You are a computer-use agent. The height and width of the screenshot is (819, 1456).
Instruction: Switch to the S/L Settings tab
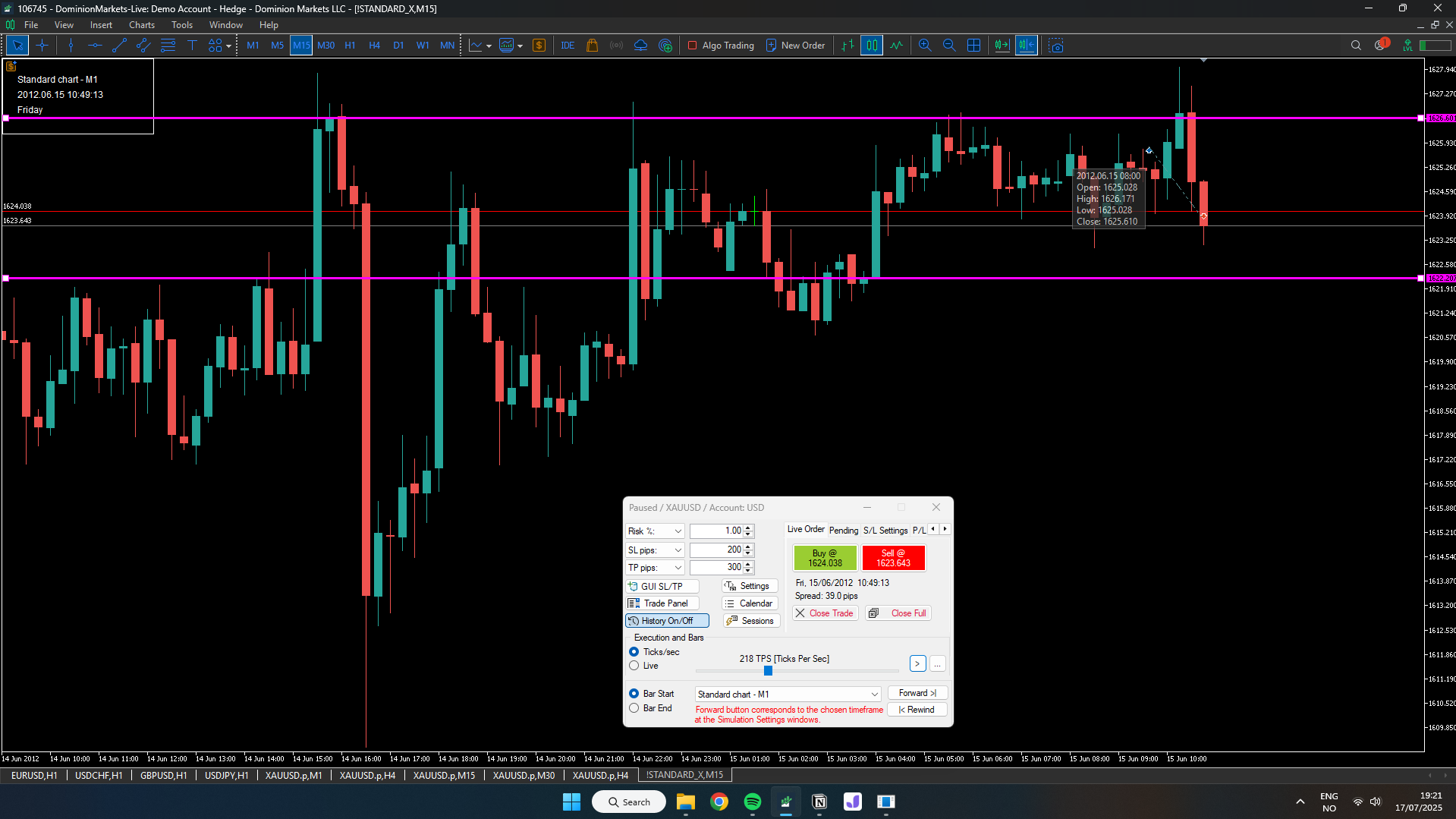tap(885, 531)
